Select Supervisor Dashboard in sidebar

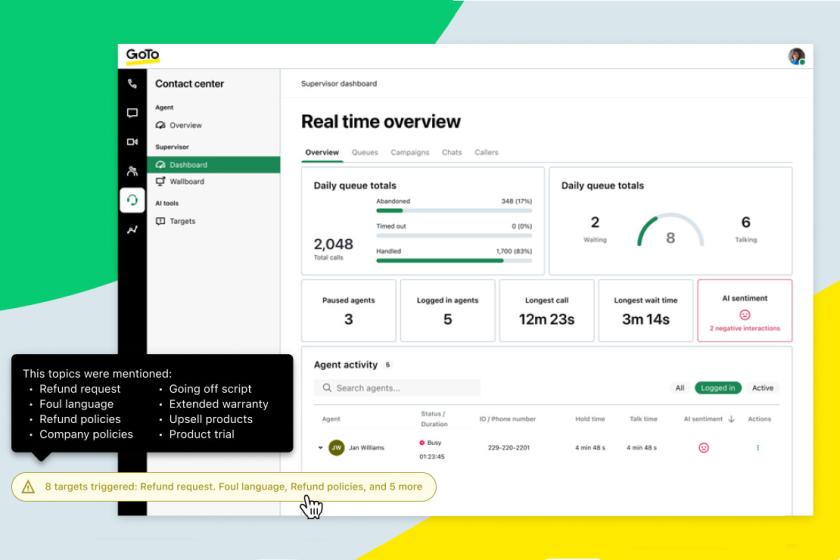[214, 165]
